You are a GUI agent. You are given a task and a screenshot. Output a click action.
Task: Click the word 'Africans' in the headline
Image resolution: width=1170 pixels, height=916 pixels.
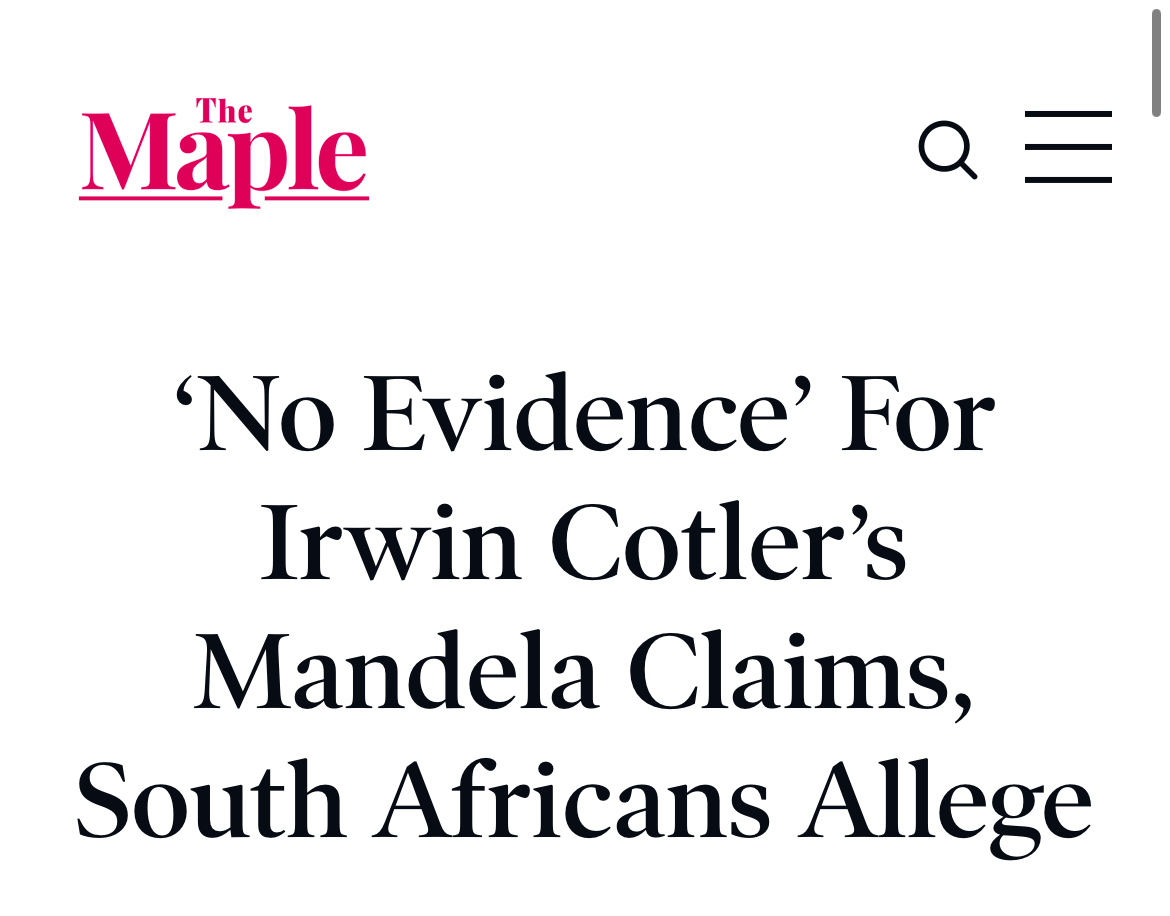tap(577, 803)
